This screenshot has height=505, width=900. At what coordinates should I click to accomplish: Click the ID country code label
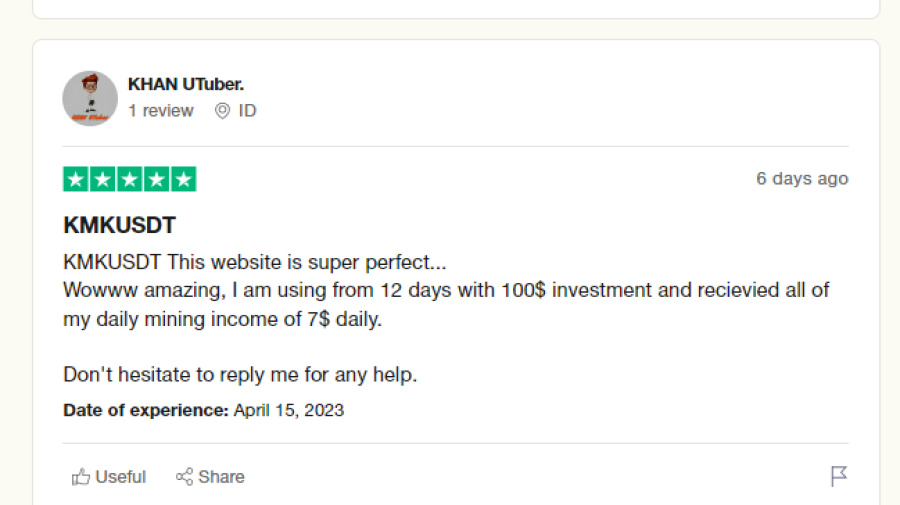(x=247, y=111)
